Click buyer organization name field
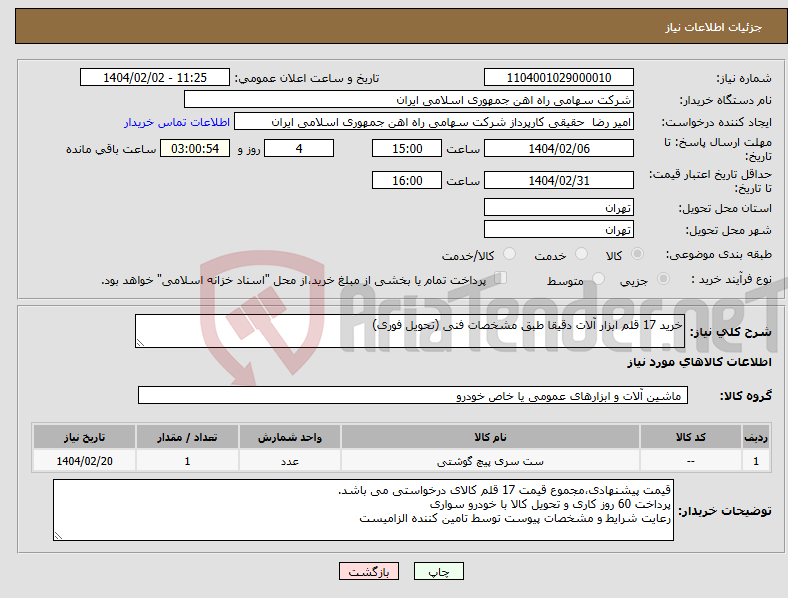 (x=409, y=99)
